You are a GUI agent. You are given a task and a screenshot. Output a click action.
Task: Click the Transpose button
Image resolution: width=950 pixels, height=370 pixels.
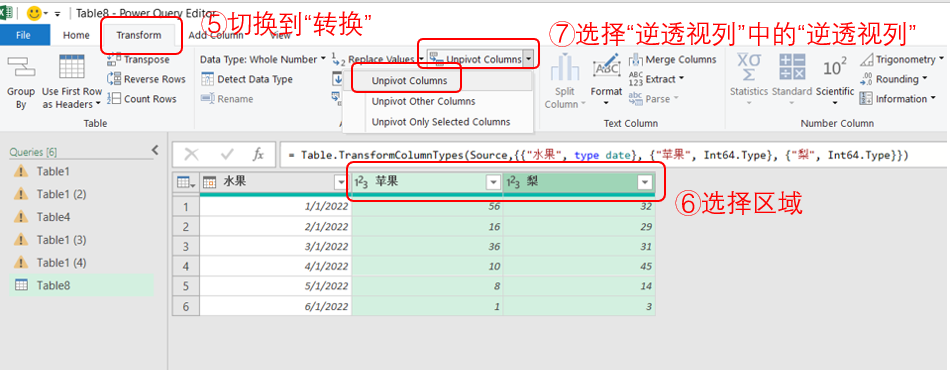[x=139, y=59]
